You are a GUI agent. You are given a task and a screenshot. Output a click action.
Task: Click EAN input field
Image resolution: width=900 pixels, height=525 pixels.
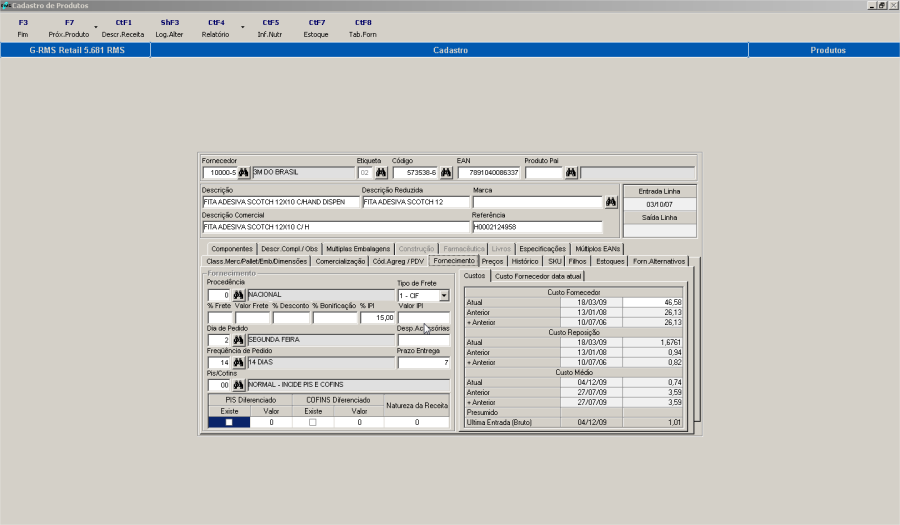click(x=489, y=172)
